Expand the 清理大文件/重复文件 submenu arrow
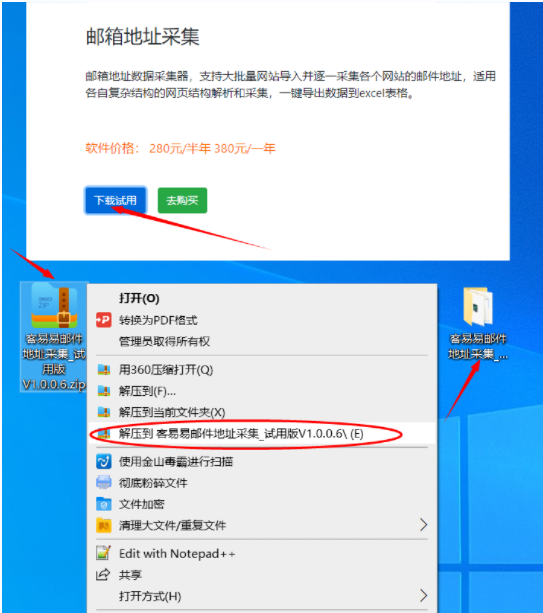The height and width of the screenshot is (613, 543). pos(423,525)
